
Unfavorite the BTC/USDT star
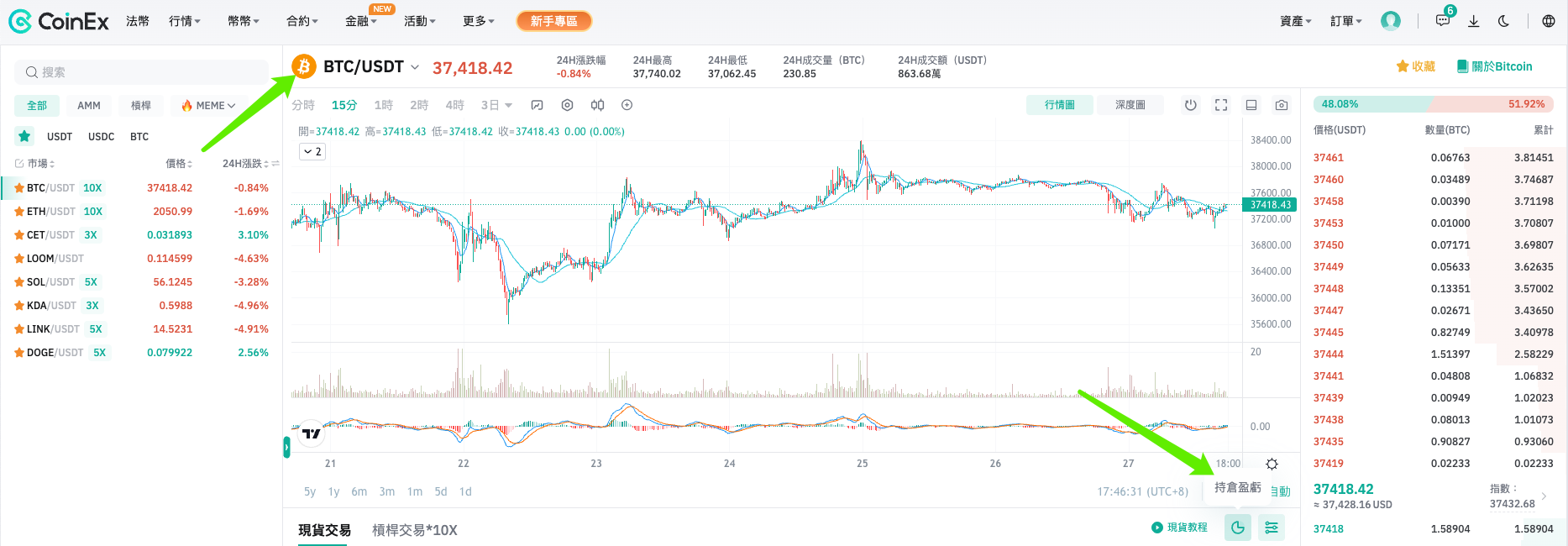(19, 188)
